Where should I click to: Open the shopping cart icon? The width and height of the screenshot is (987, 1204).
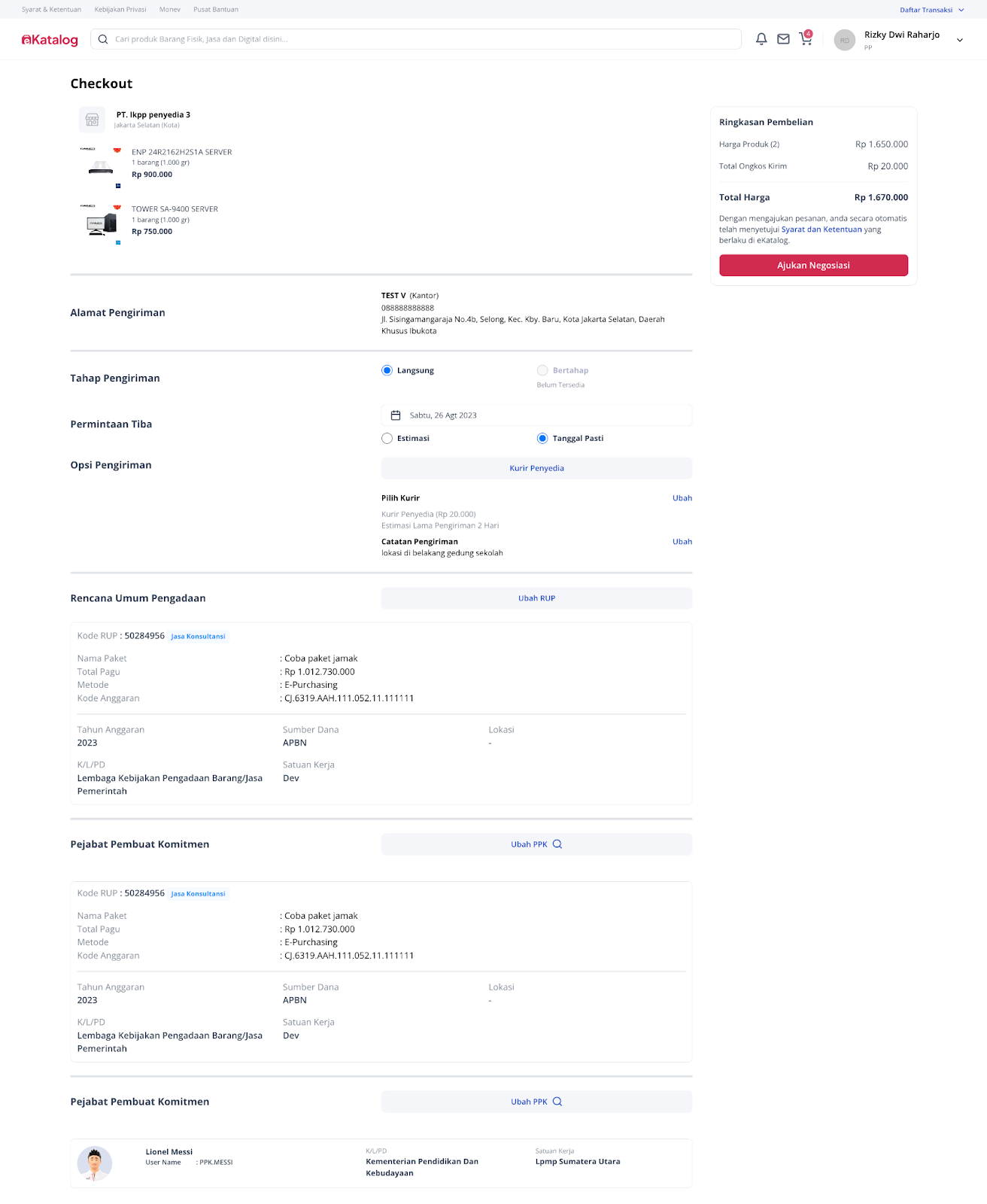(x=806, y=39)
